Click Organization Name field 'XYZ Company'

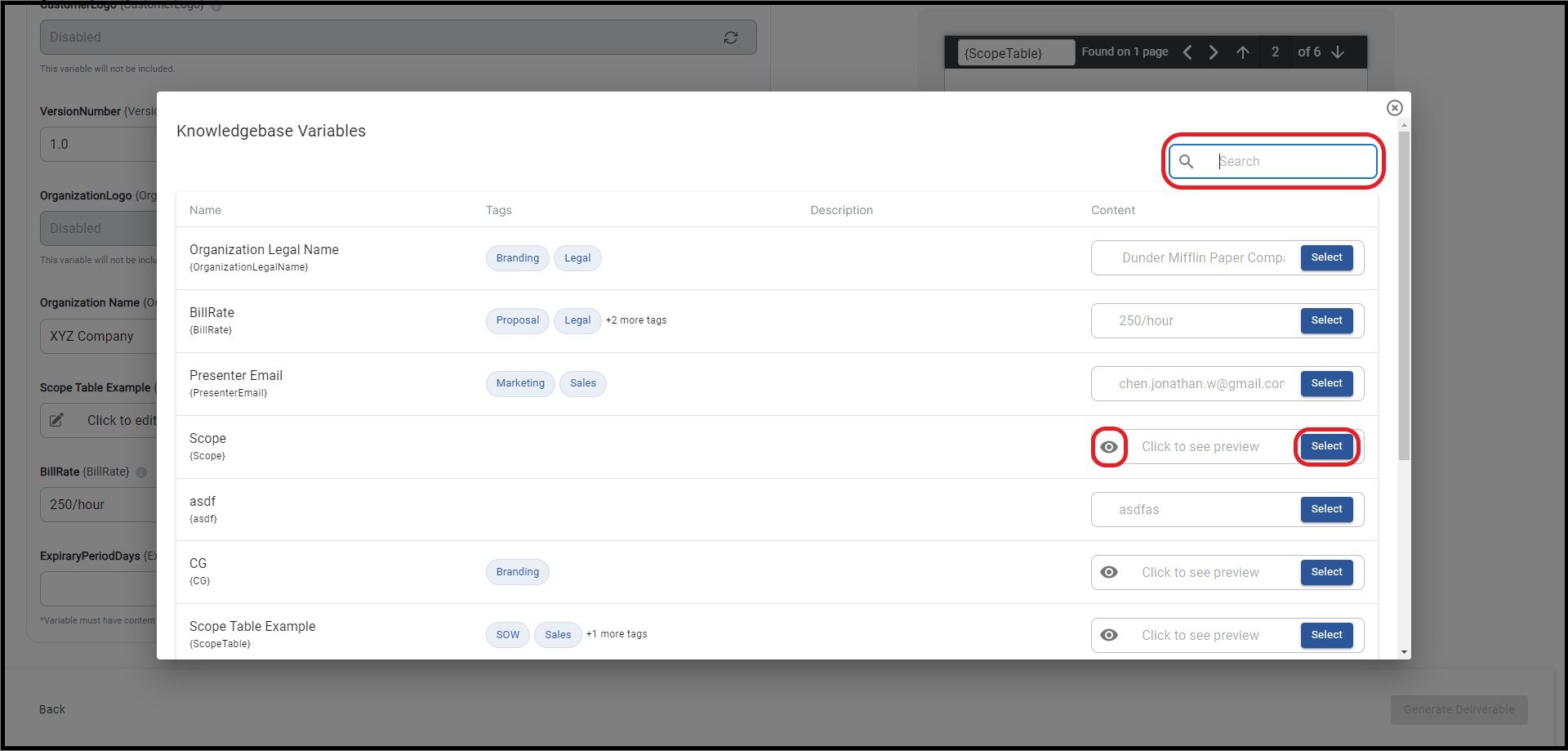click(98, 337)
